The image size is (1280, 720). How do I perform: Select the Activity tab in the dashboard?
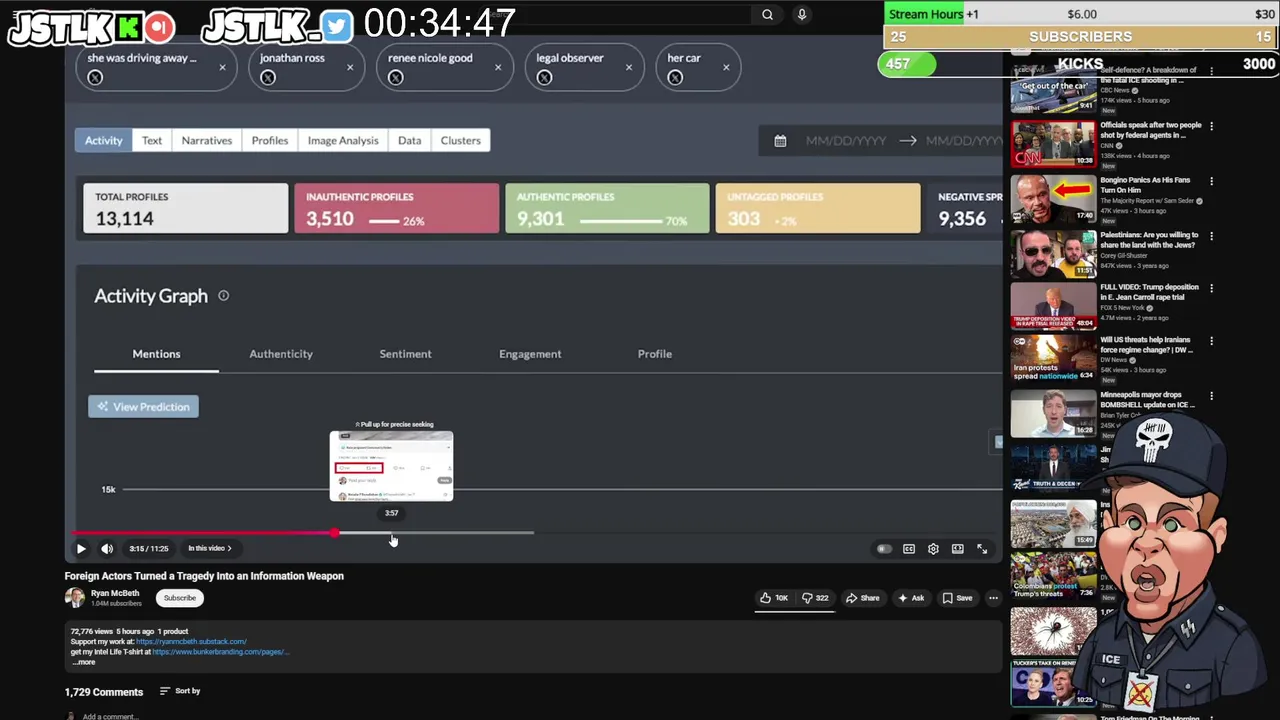pyautogui.click(x=103, y=140)
